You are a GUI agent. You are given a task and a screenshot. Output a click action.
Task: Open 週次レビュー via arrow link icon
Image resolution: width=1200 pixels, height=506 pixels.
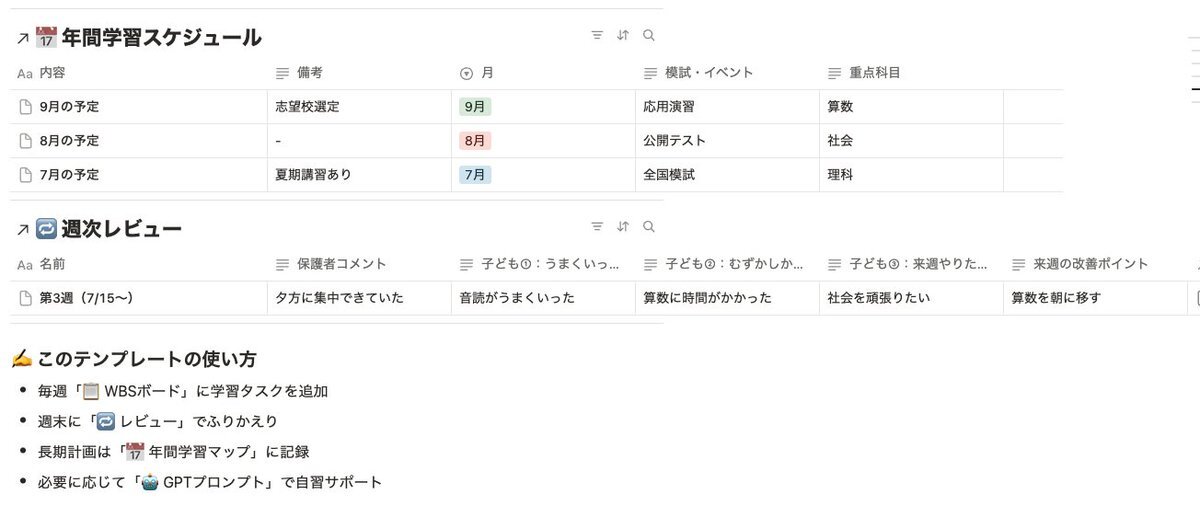click(x=22, y=230)
